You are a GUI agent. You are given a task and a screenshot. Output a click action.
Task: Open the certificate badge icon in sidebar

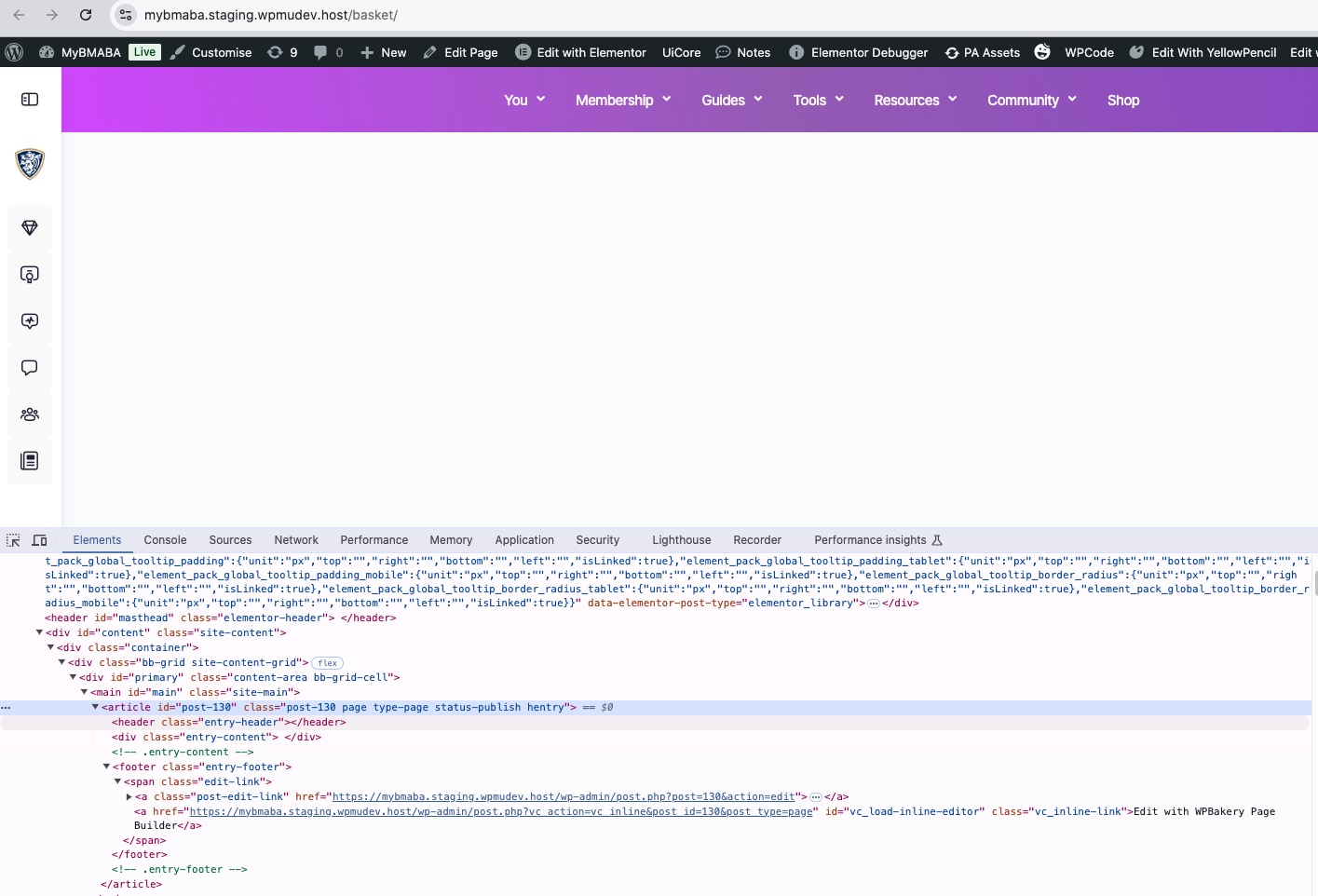(30, 275)
